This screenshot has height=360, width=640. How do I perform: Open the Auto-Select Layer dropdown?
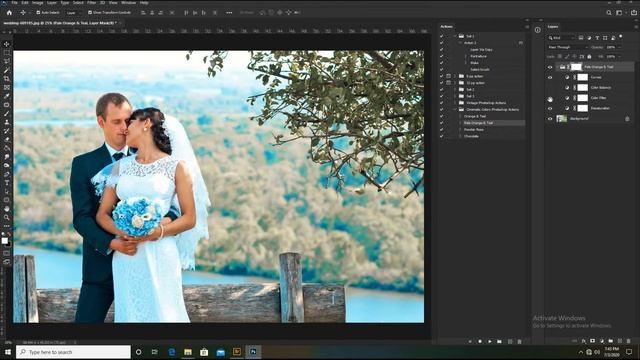[x=73, y=13]
